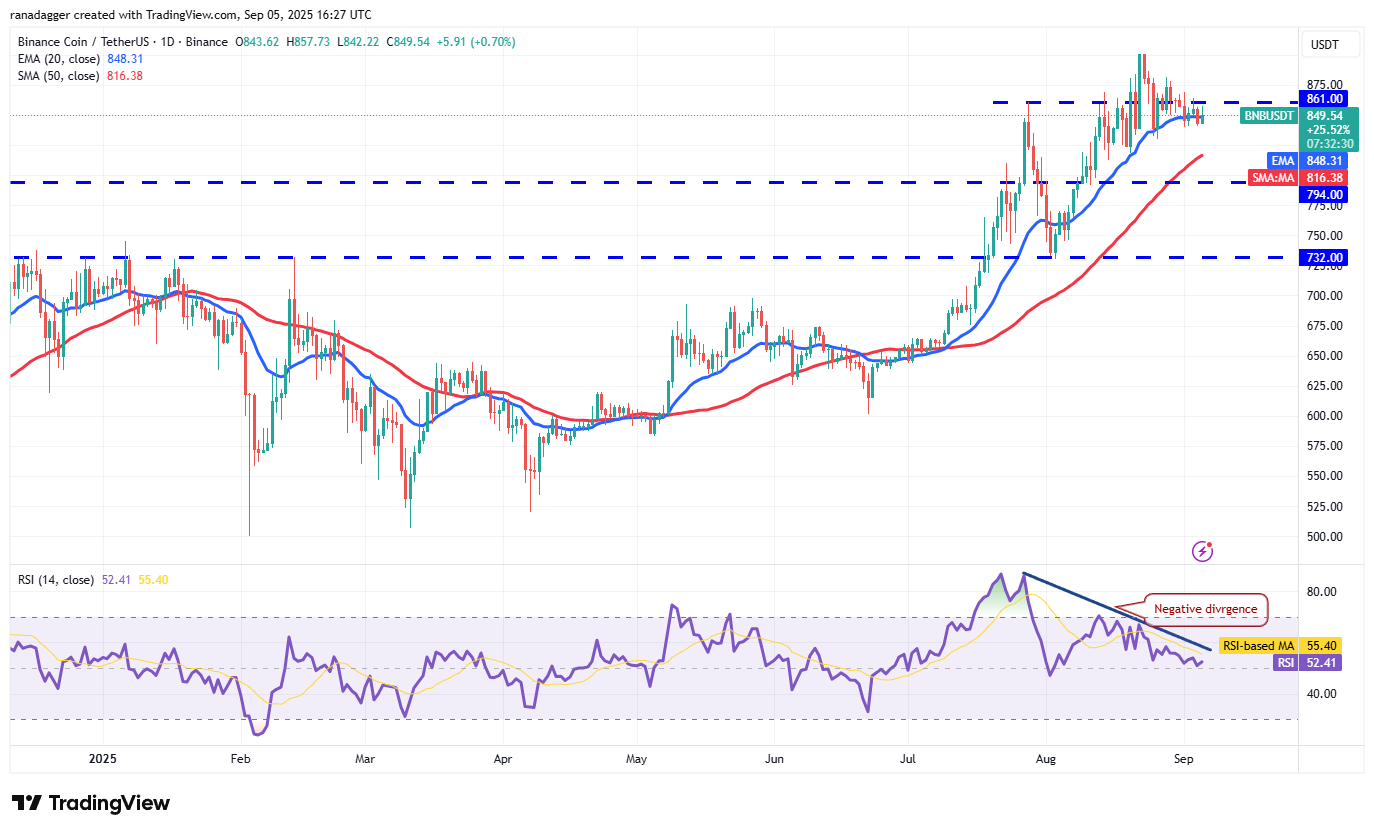Viewport: 1374px width, 833px height.
Task: Toggle visibility of EMA (20, close) indicator
Action: point(60,59)
